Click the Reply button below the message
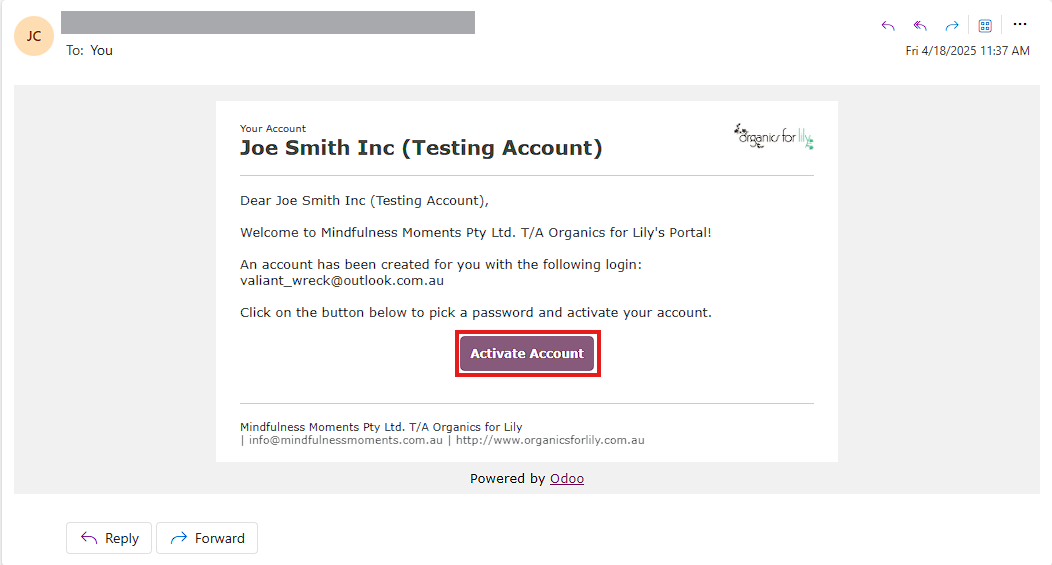Screen dimensions: 1052x565 109,538
